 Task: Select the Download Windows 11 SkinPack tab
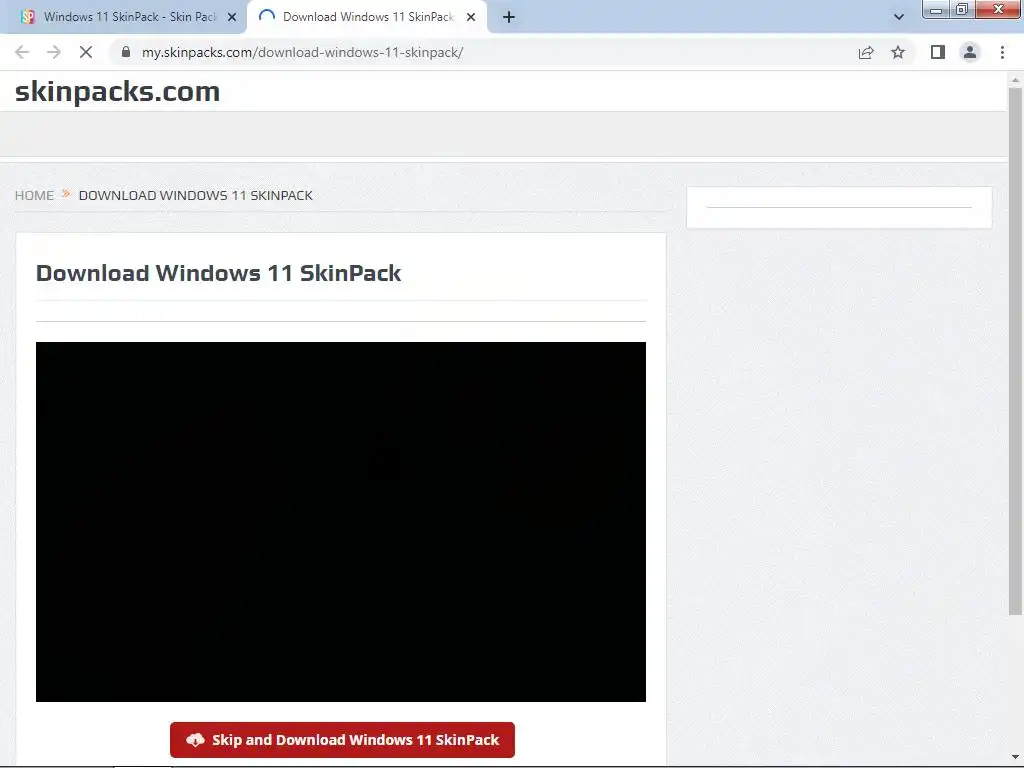[x=367, y=17]
